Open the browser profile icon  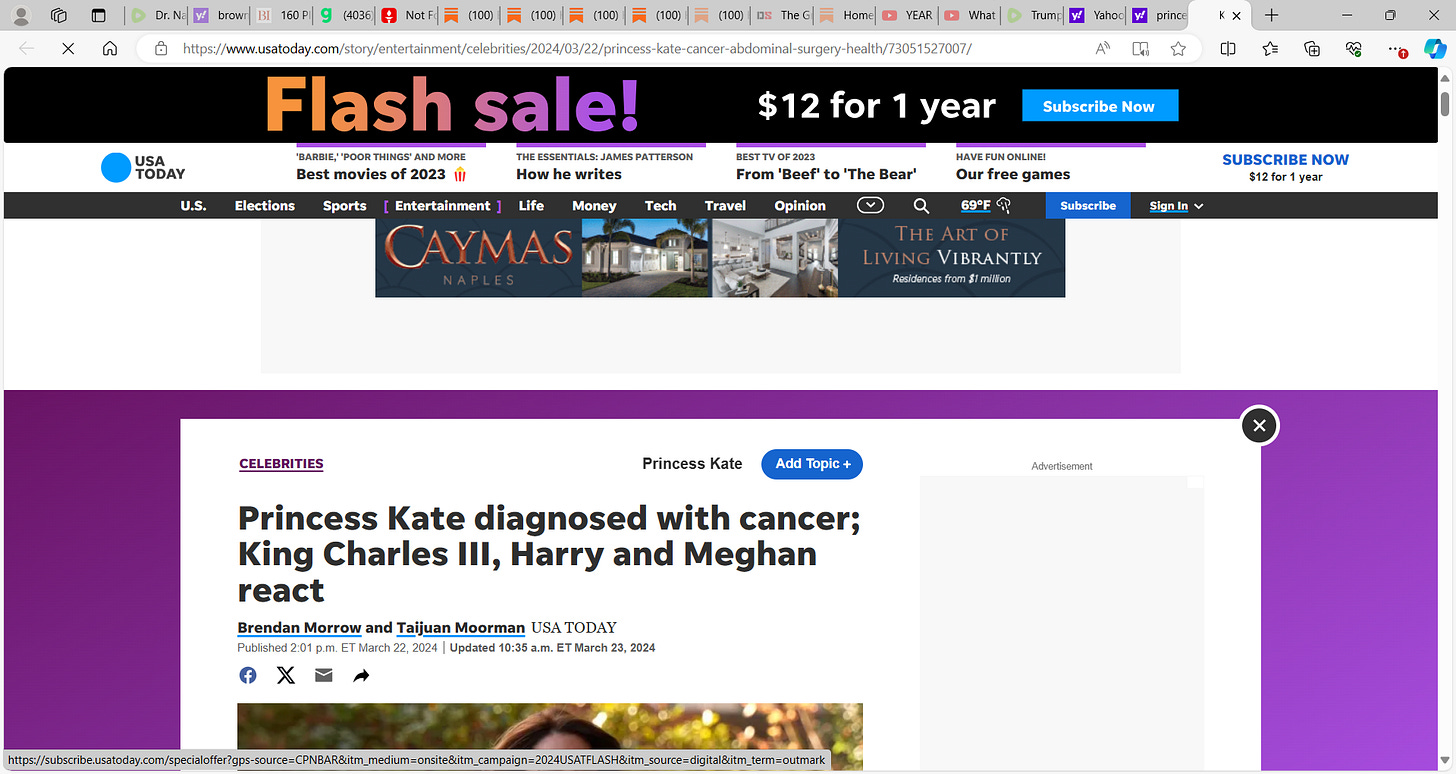pyautogui.click(x=20, y=16)
